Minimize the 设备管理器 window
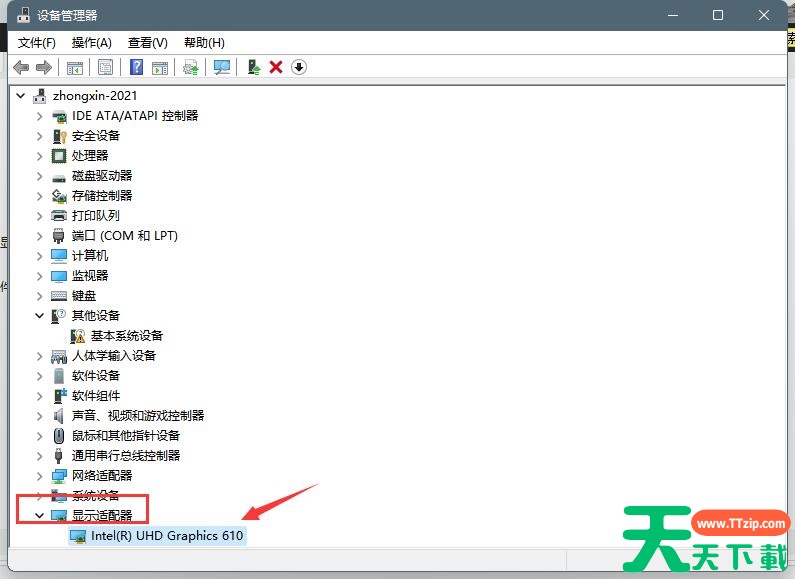 [673, 15]
